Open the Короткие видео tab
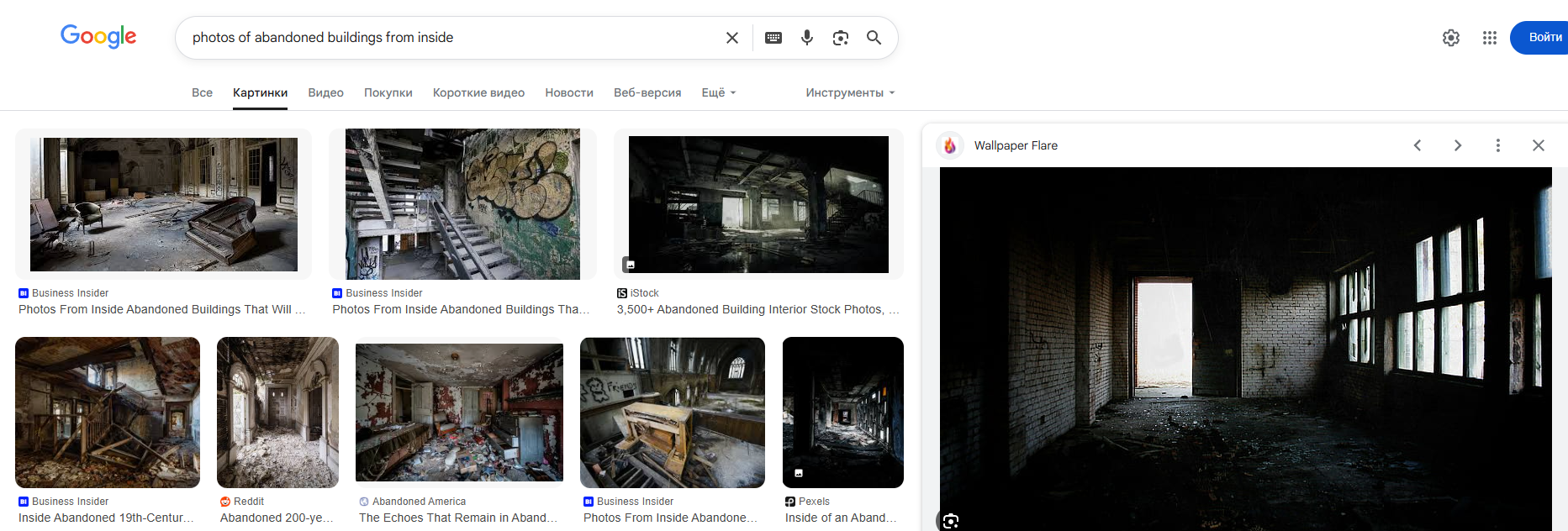The width and height of the screenshot is (1568, 531). tap(479, 92)
